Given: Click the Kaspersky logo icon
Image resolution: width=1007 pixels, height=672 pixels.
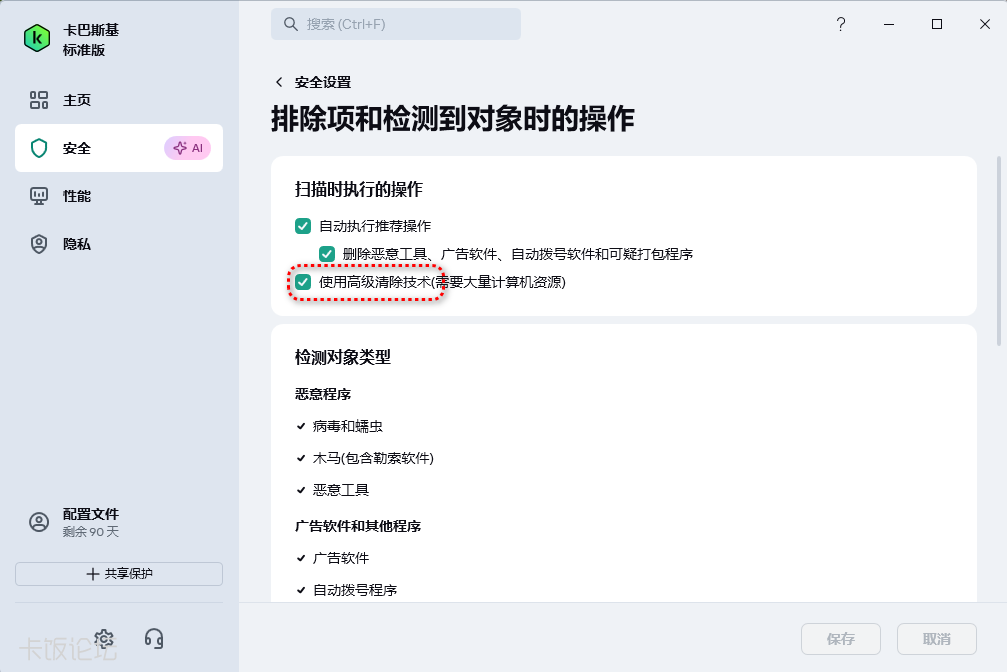Looking at the screenshot, I should click(37, 39).
